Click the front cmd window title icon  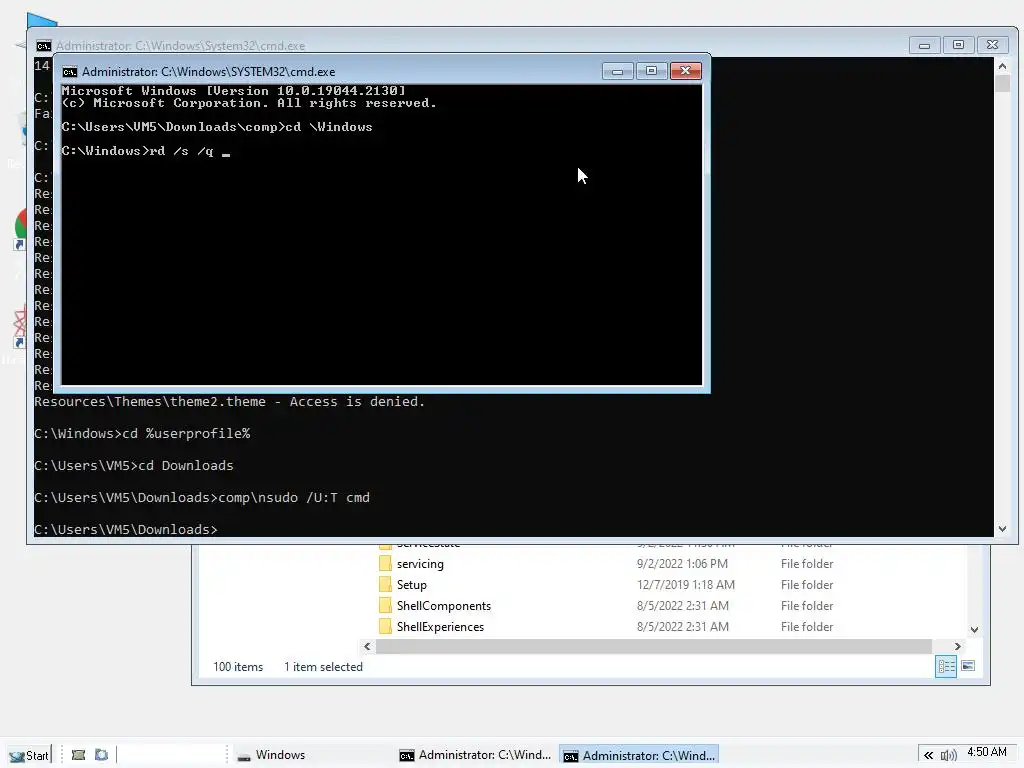point(69,72)
